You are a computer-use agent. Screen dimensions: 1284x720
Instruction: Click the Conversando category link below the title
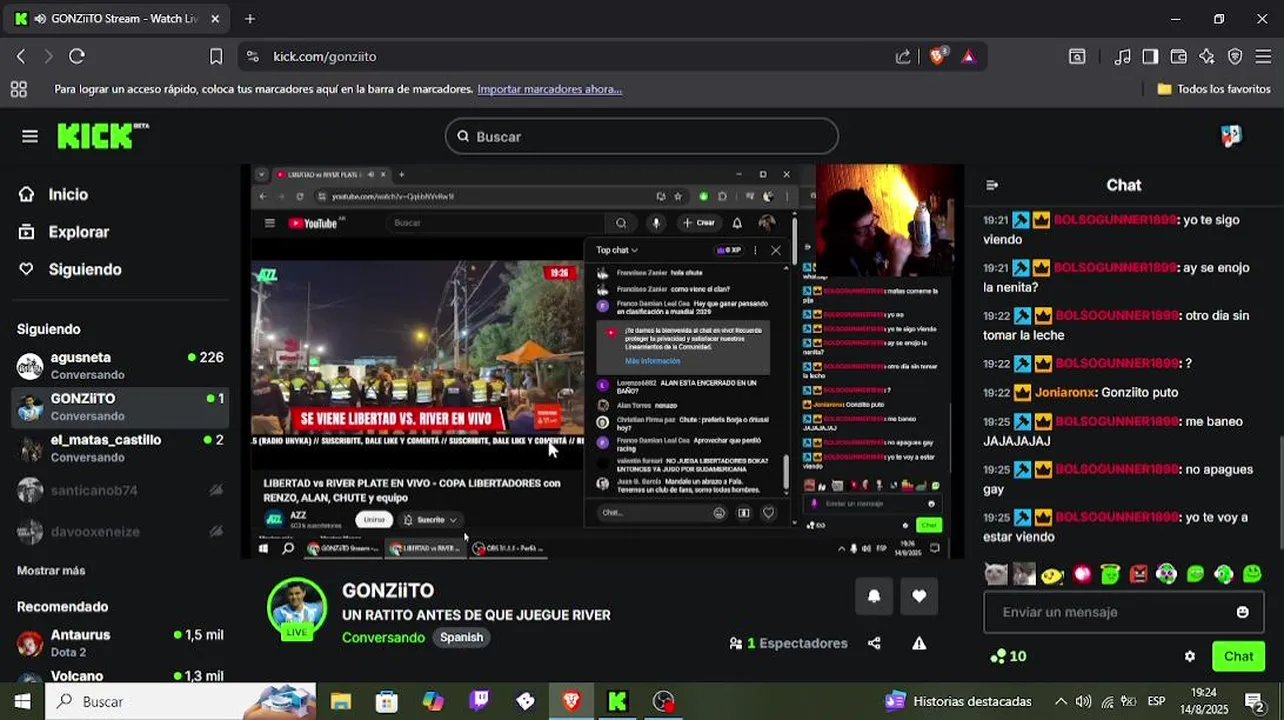coord(383,637)
